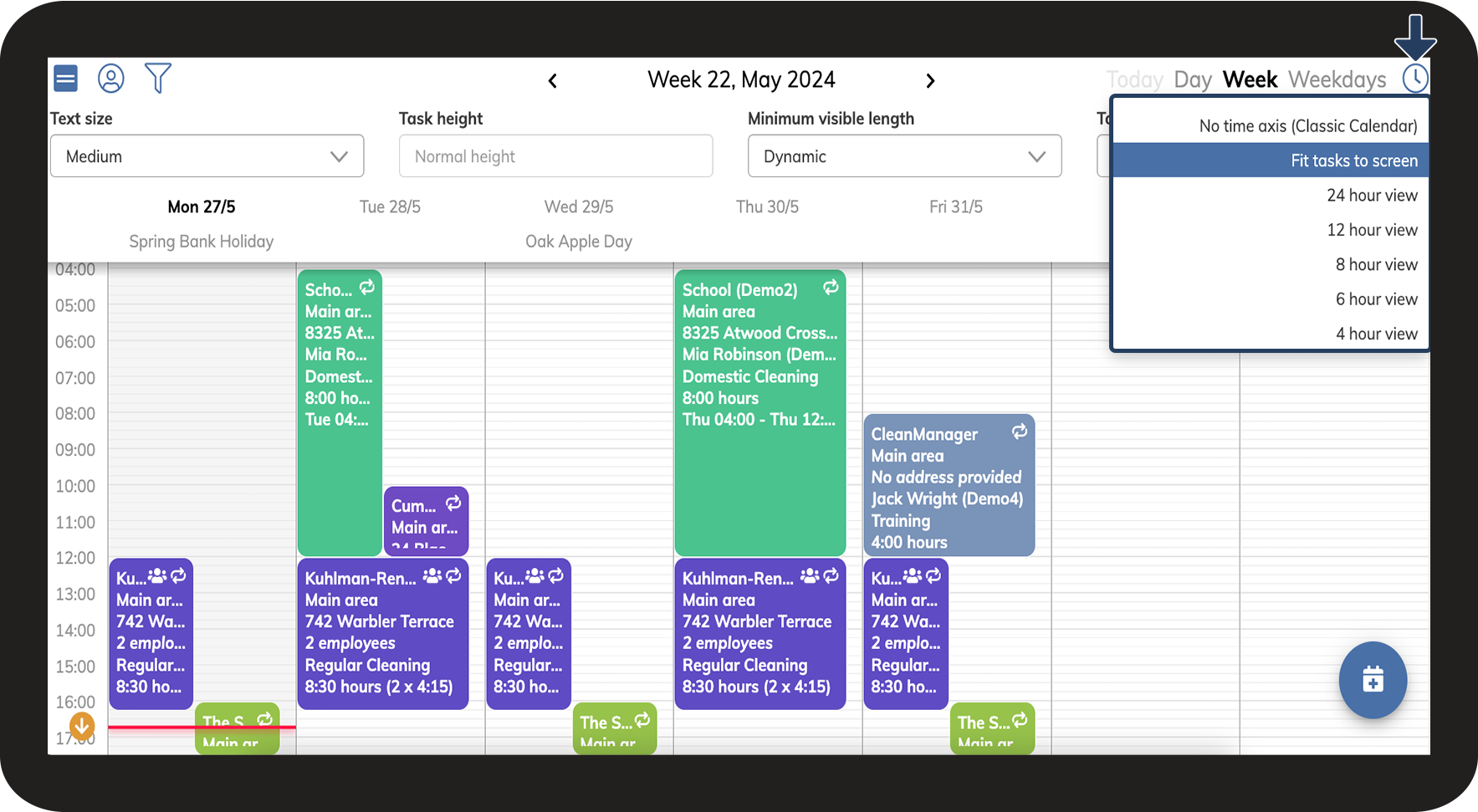Open CleanManager Training task on Friday
The image size is (1478, 812).
pos(949,487)
